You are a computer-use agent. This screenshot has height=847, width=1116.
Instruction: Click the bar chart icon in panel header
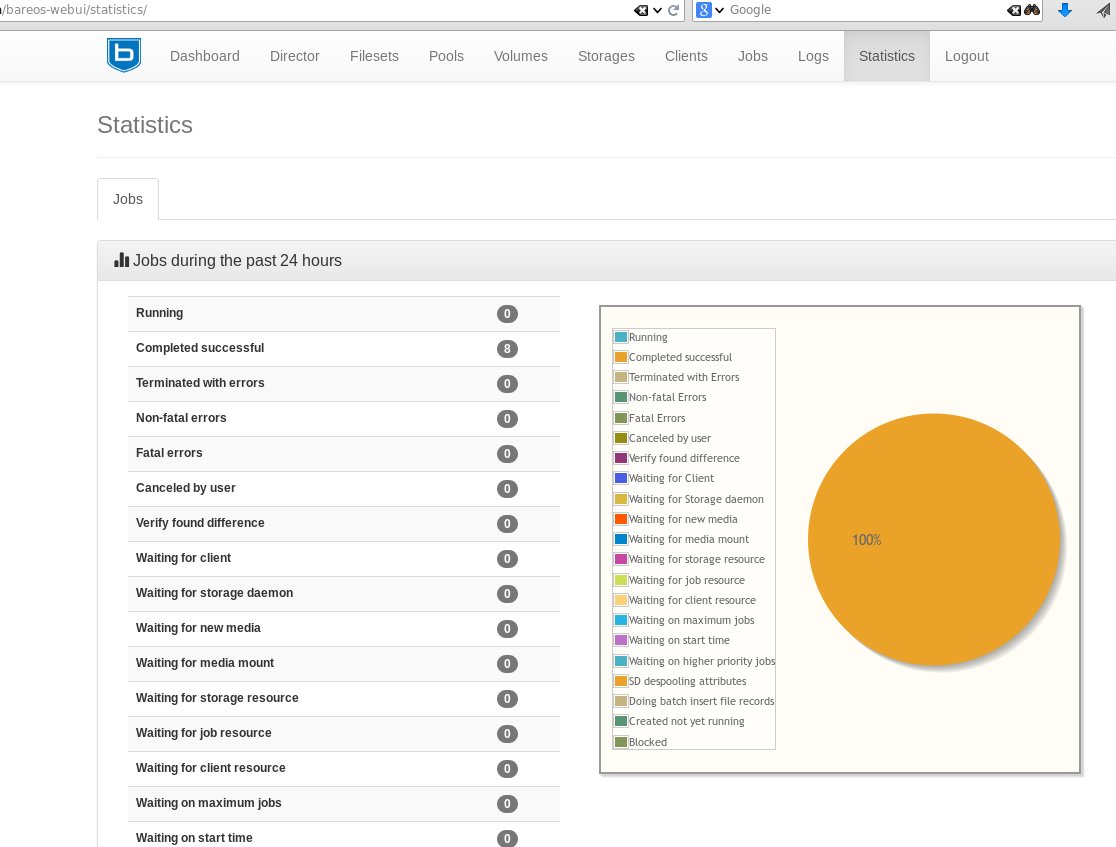[x=122, y=260]
